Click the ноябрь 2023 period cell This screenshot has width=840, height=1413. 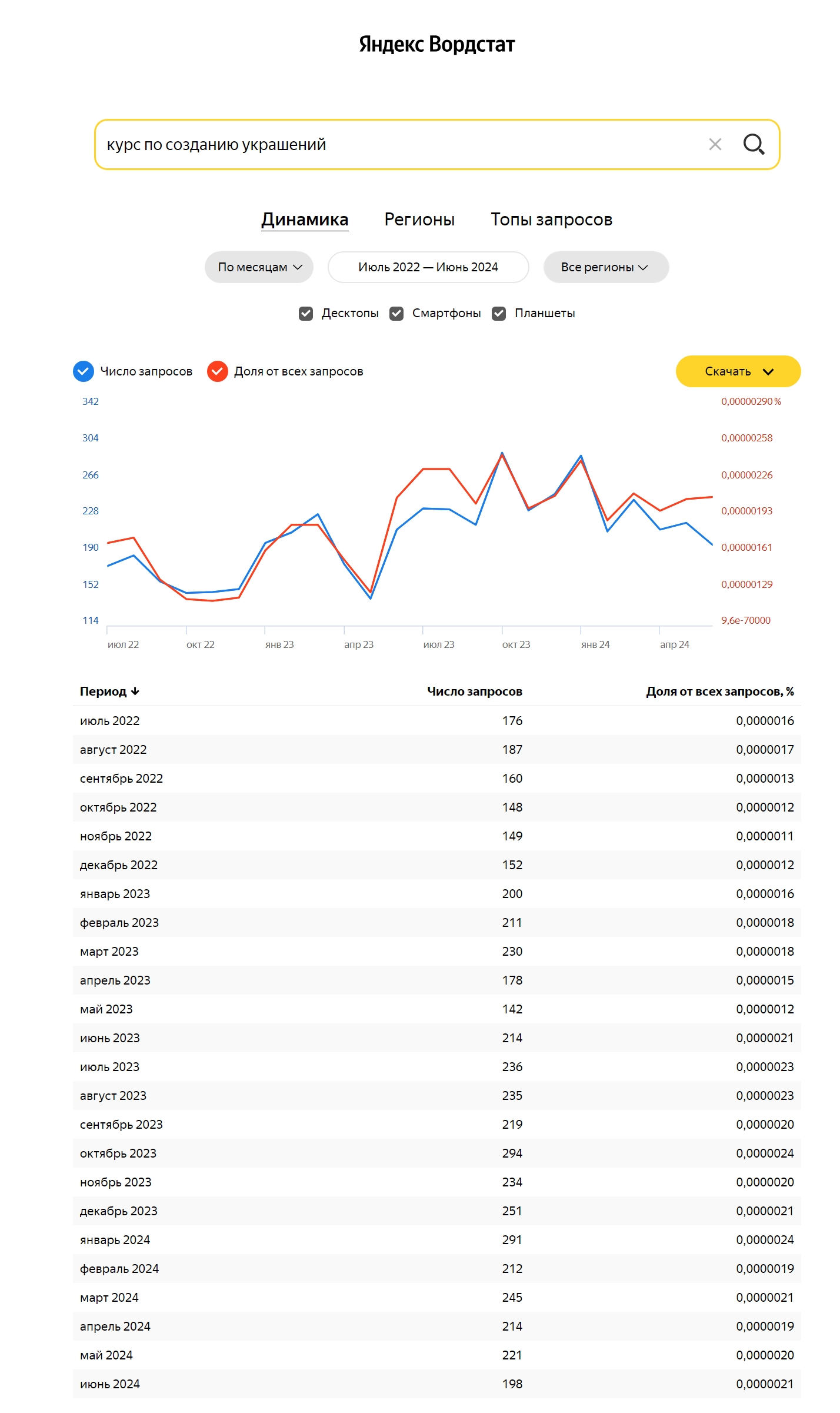[x=116, y=1182]
